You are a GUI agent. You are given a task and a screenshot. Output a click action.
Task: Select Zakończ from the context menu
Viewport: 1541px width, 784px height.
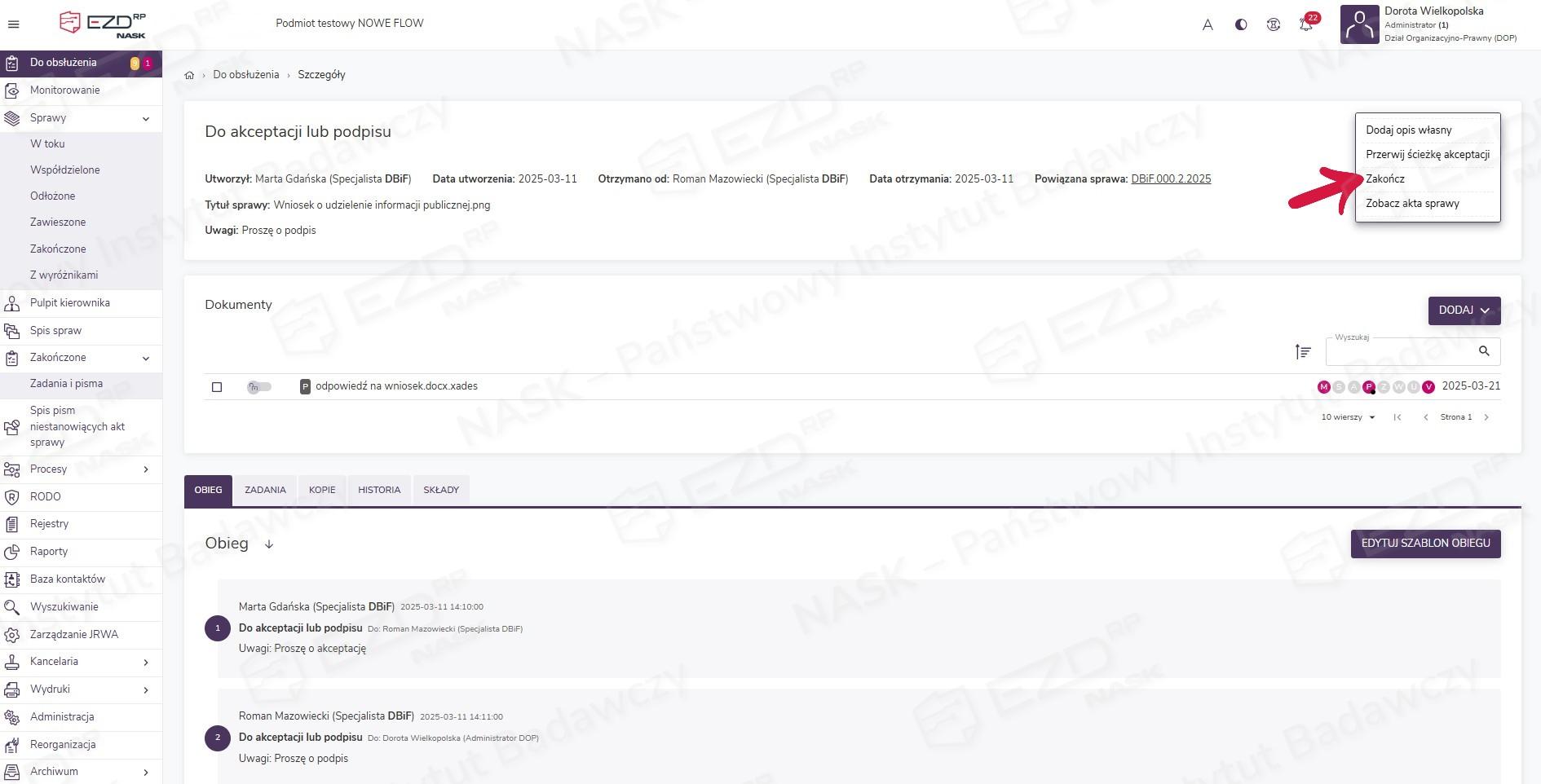pos(1385,179)
